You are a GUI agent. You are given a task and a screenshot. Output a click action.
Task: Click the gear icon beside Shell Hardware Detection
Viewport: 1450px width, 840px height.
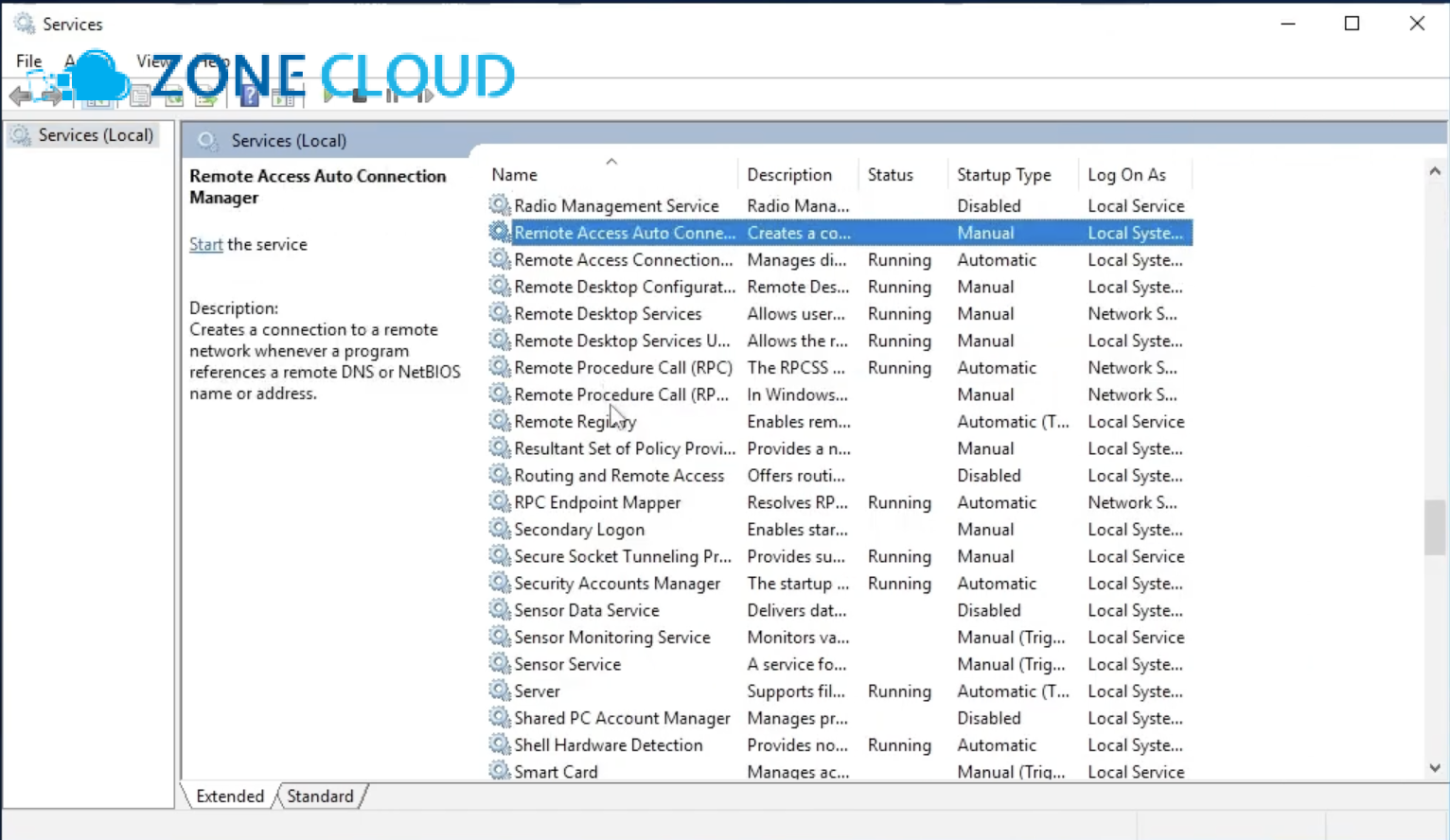click(x=499, y=744)
